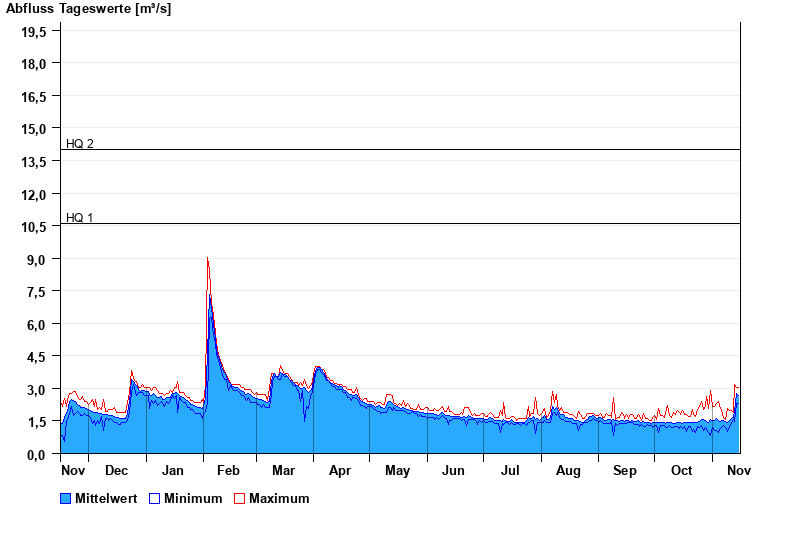
Task: Click the red-outlined Maximum legend box
Action: click(239, 498)
